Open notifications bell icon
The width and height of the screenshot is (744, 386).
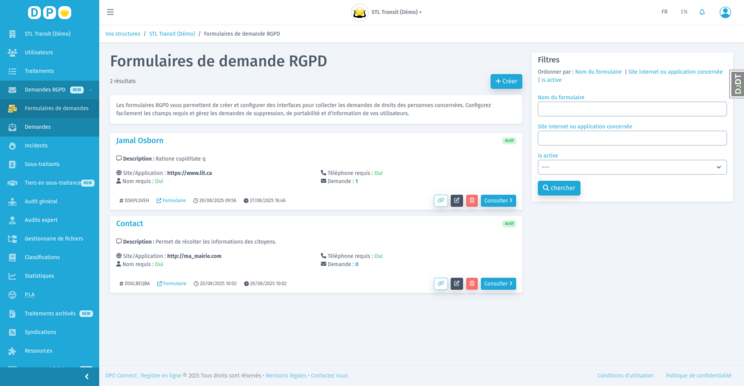pos(702,12)
